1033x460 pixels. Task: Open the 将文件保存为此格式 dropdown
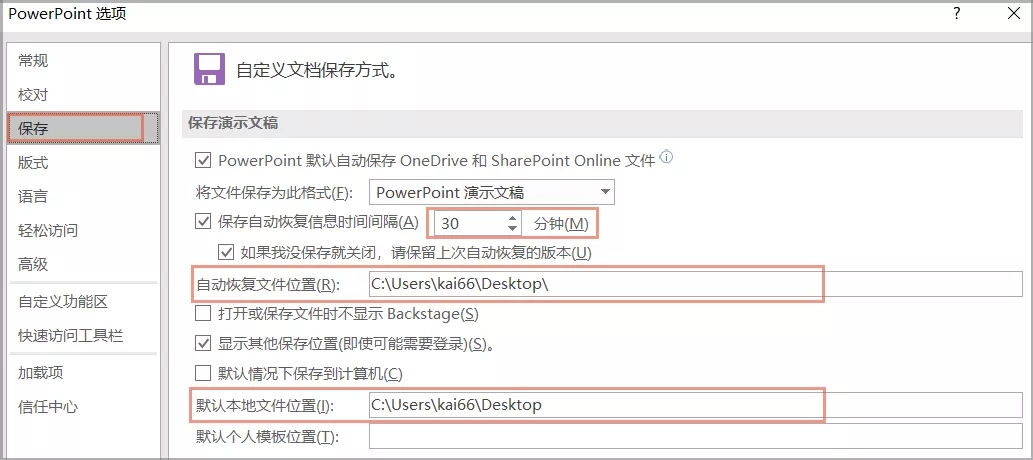coord(491,193)
